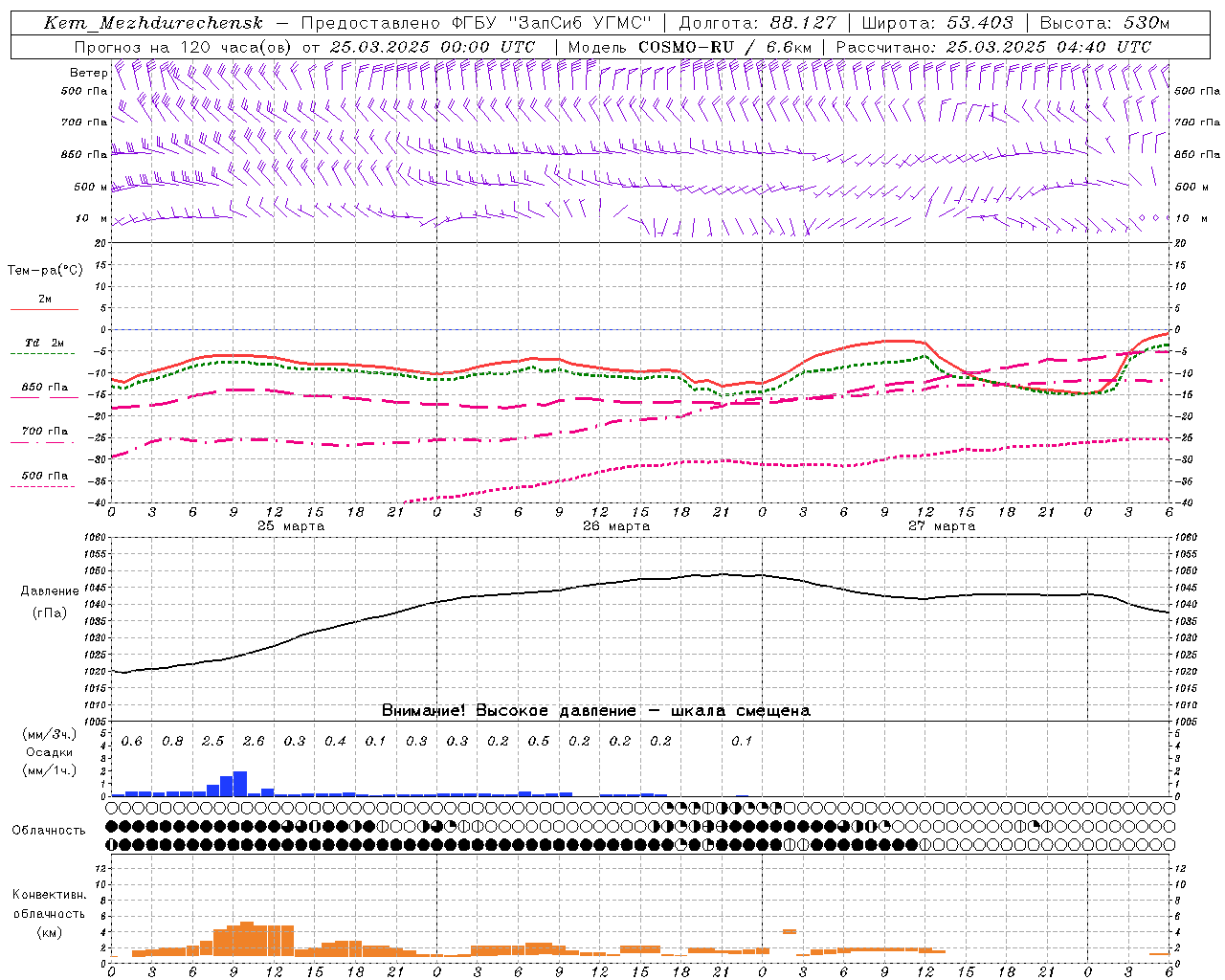Click the (мм/3ч.) units label
Viewport: 1225px width, 980px height.
click(49, 735)
